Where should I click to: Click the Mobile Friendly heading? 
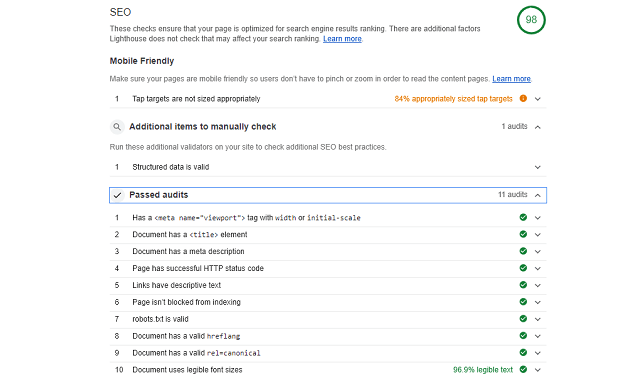coord(142,61)
